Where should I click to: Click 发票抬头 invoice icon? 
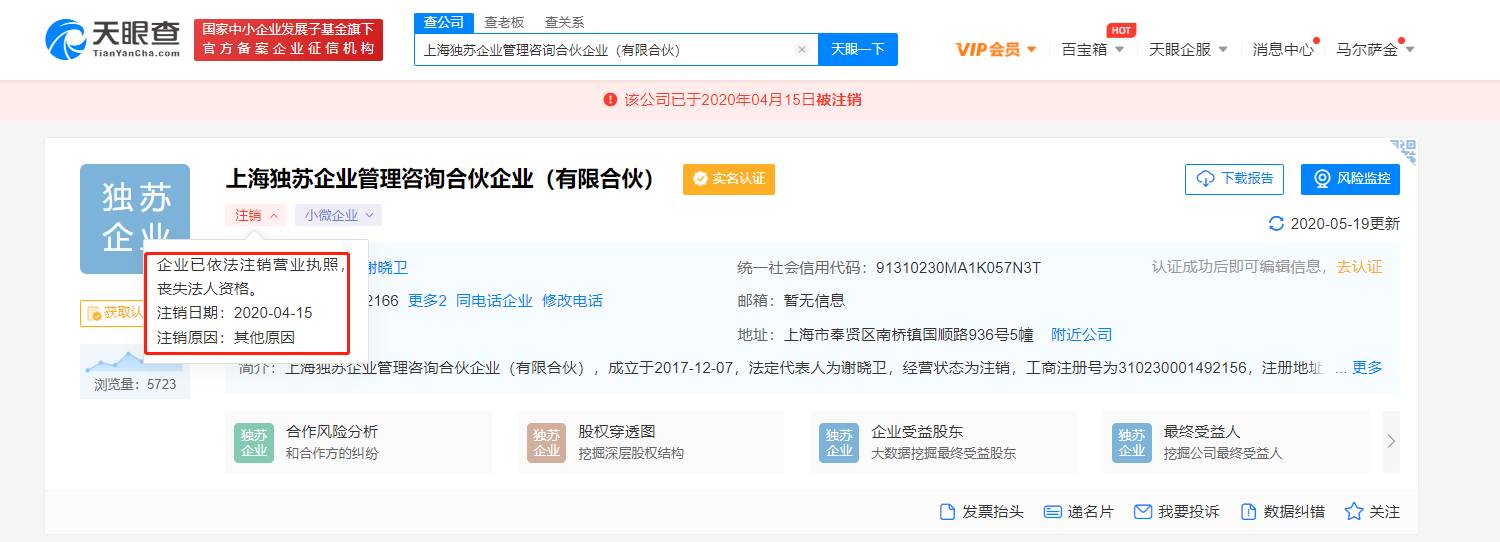coord(948,511)
